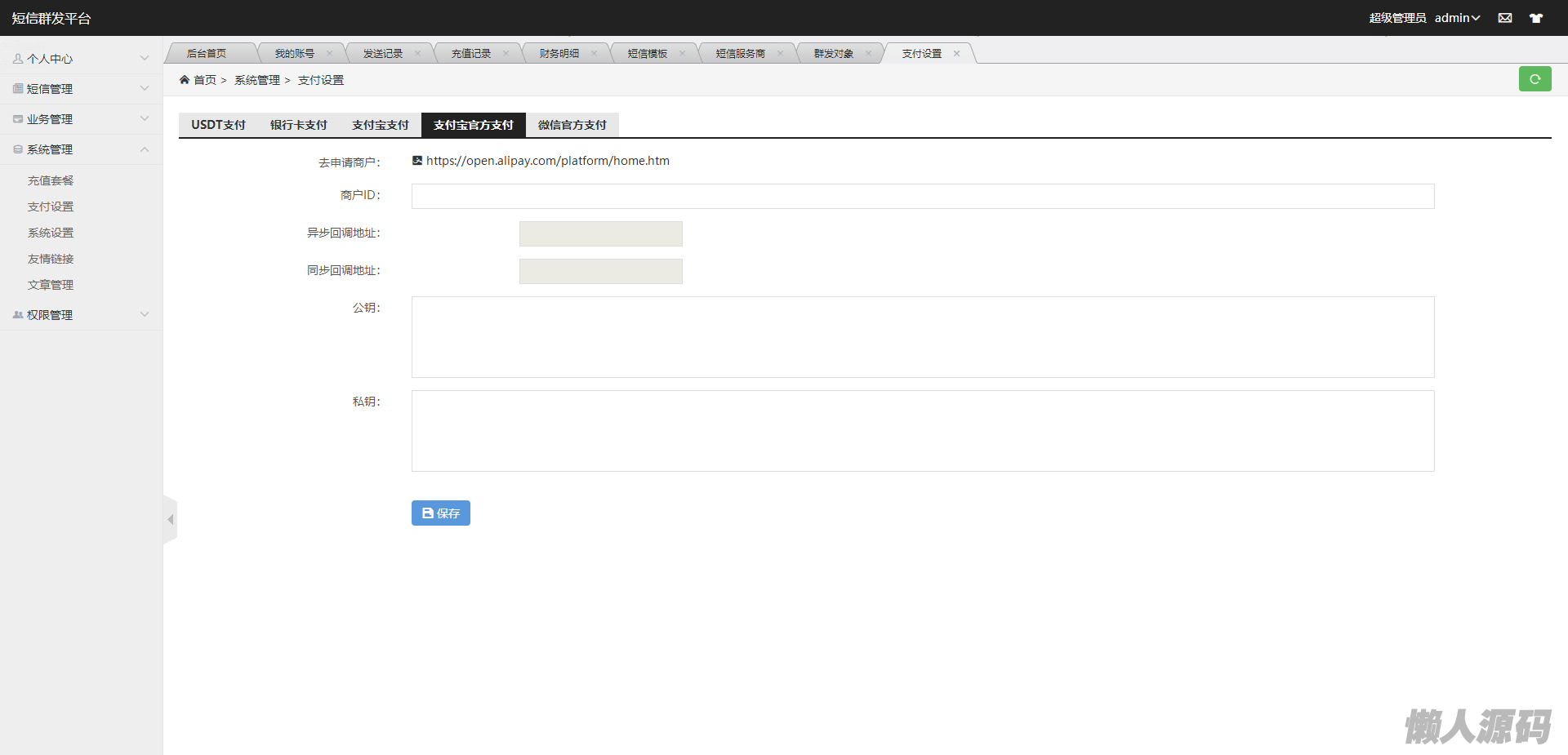Close the 支付设置 tab

[x=956, y=54]
